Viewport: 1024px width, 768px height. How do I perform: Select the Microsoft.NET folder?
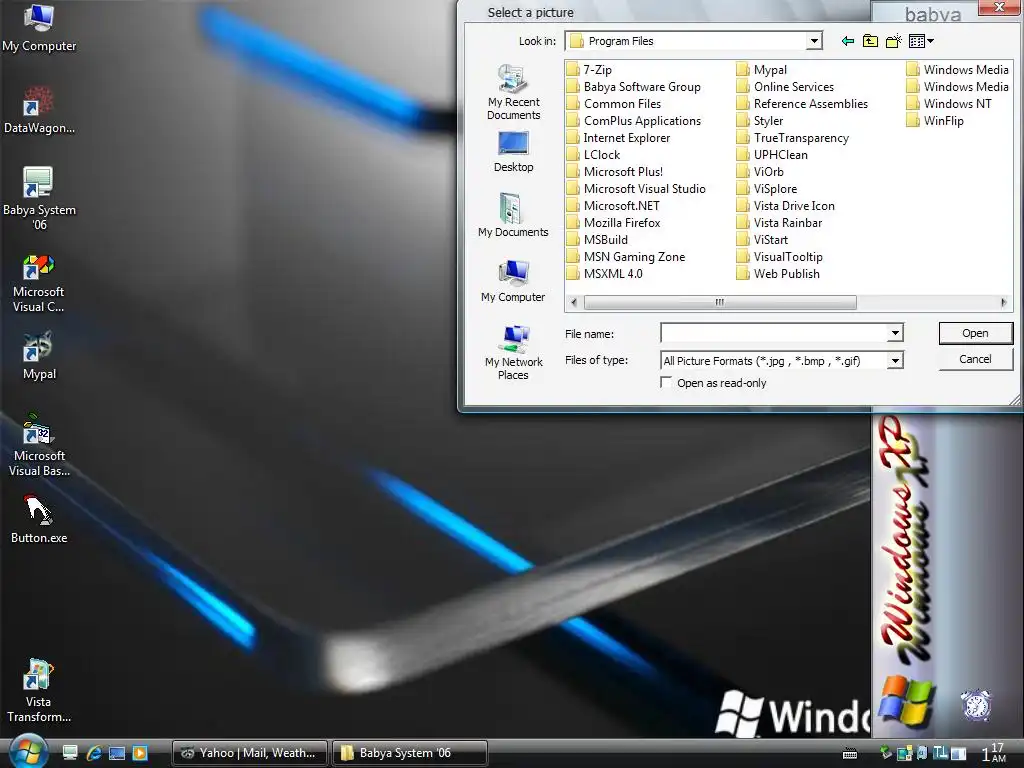[613, 206]
